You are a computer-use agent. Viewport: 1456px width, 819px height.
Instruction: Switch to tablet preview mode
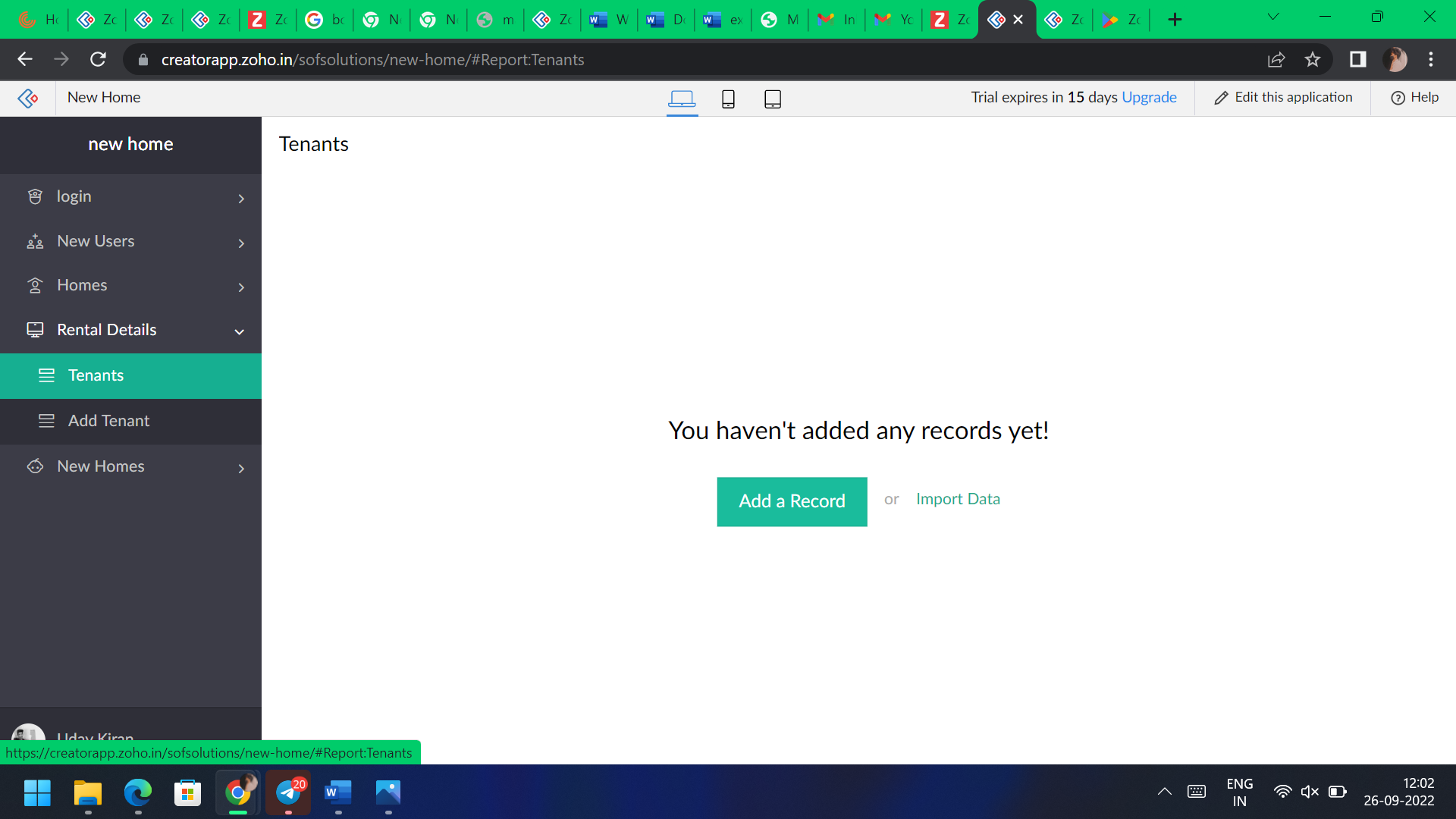(x=773, y=99)
